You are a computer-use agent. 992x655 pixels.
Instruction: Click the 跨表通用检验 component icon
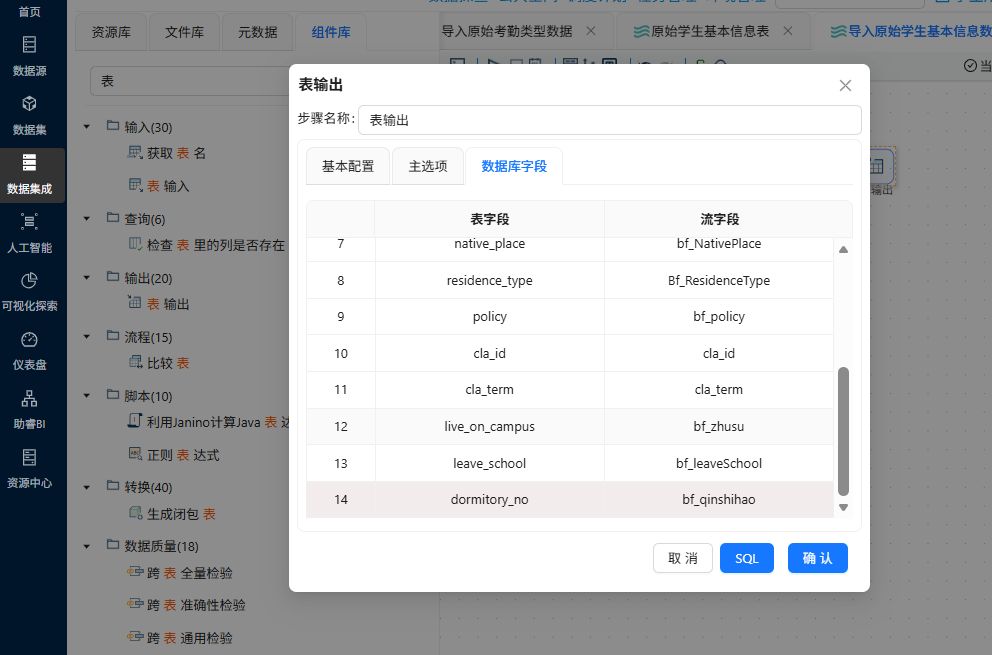[135, 637]
